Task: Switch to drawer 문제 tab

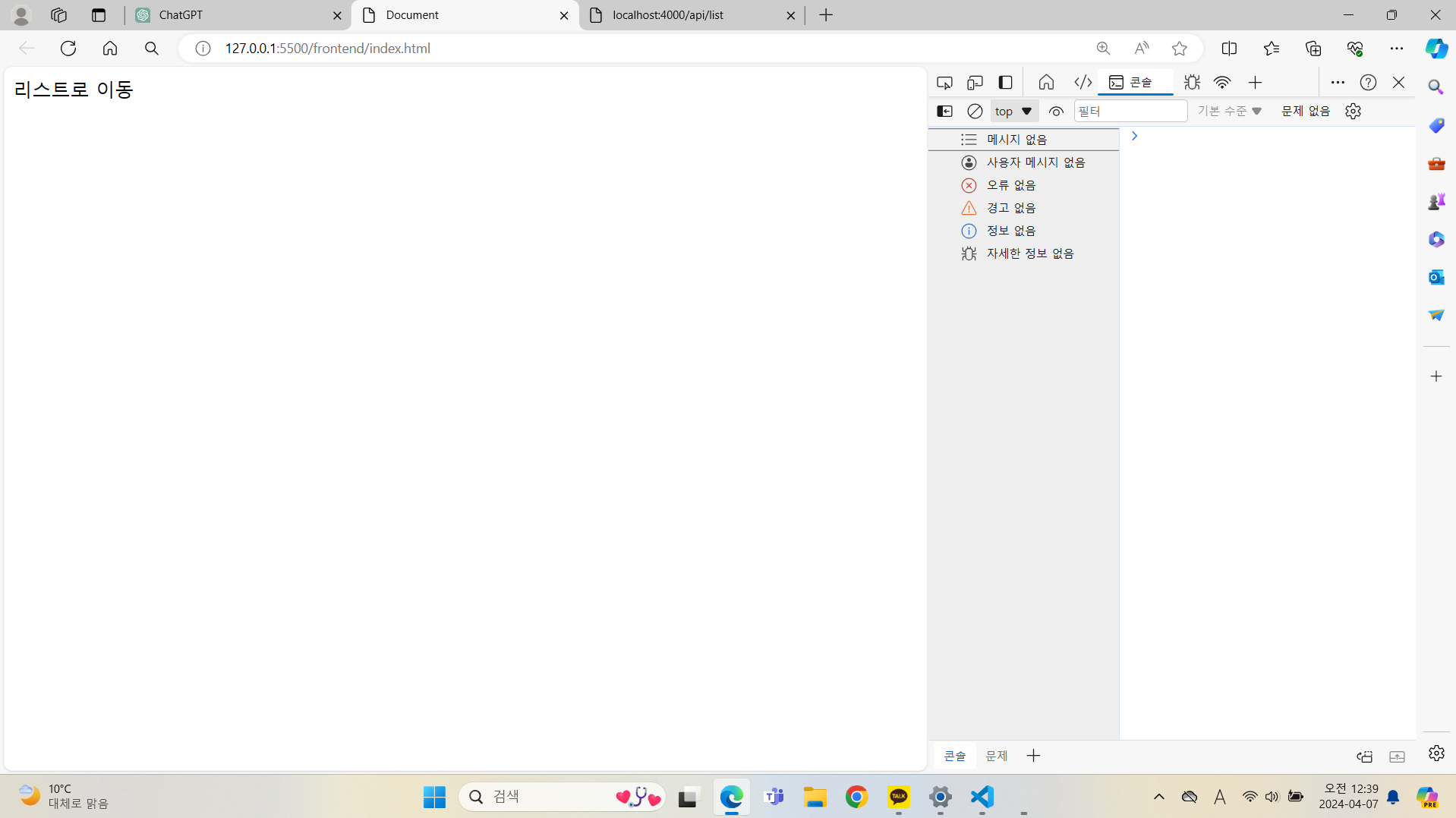Action: click(x=996, y=756)
